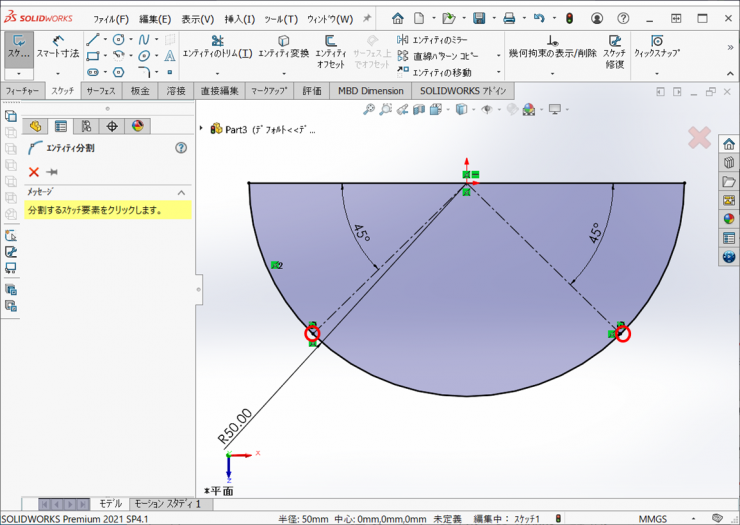The height and width of the screenshot is (525, 740).
Task: Toggle the Quick Snaps button
Action: coord(656,46)
